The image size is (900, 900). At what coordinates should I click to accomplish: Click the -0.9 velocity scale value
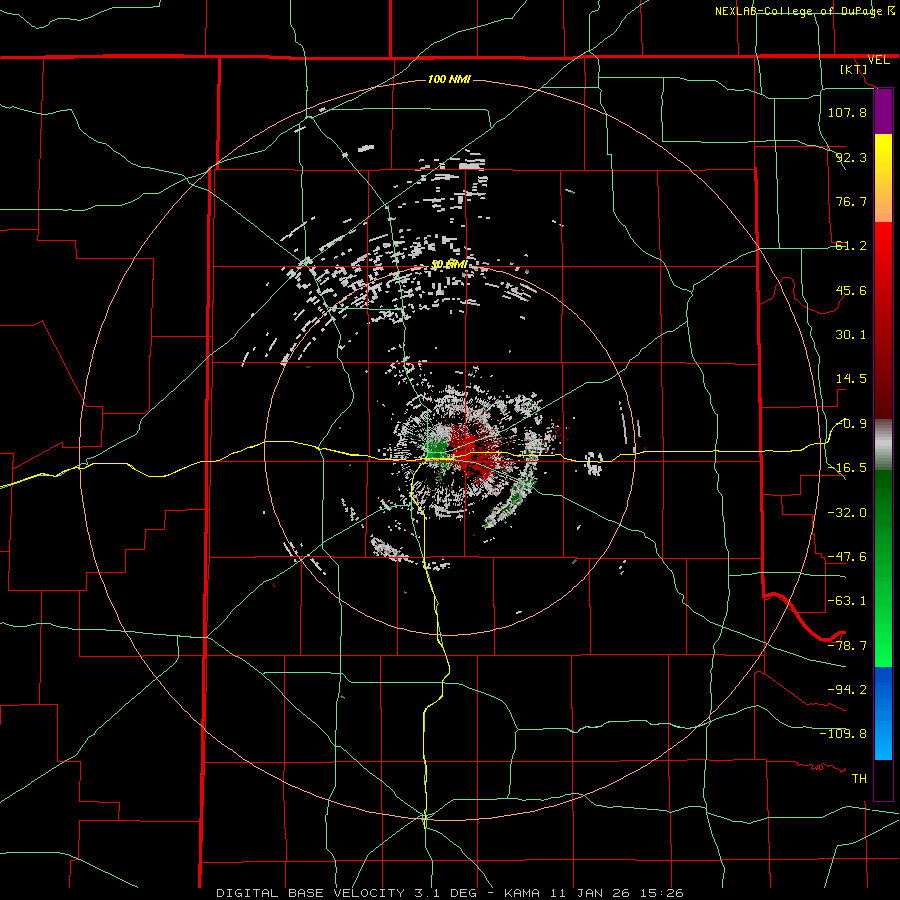pos(851,424)
